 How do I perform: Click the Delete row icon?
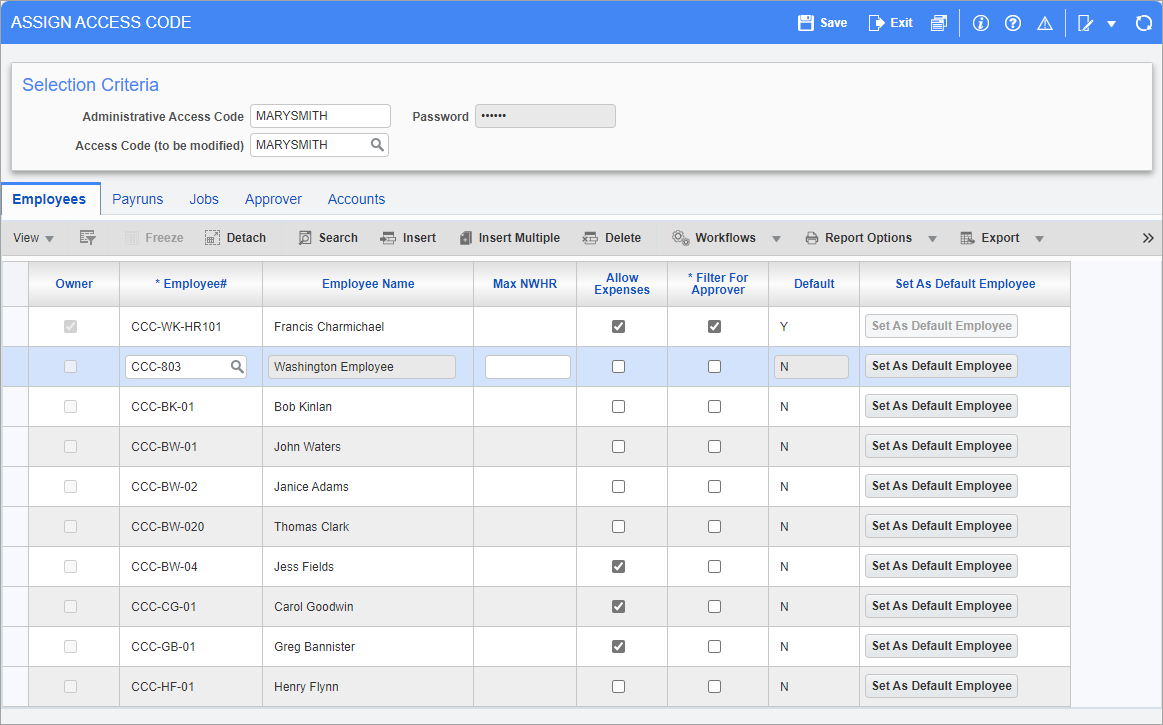coord(590,237)
